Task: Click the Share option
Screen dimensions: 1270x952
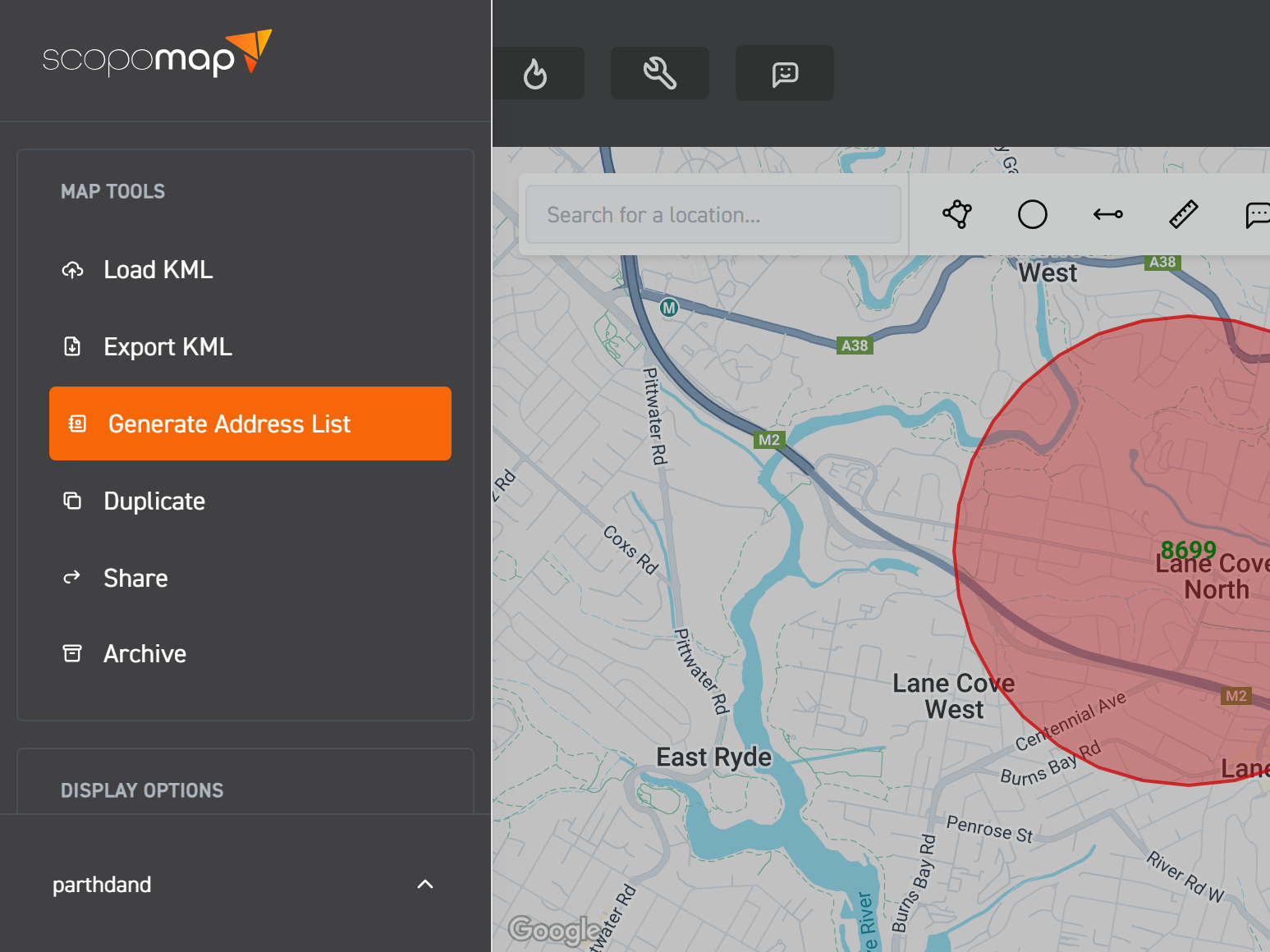Action: (135, 578)
